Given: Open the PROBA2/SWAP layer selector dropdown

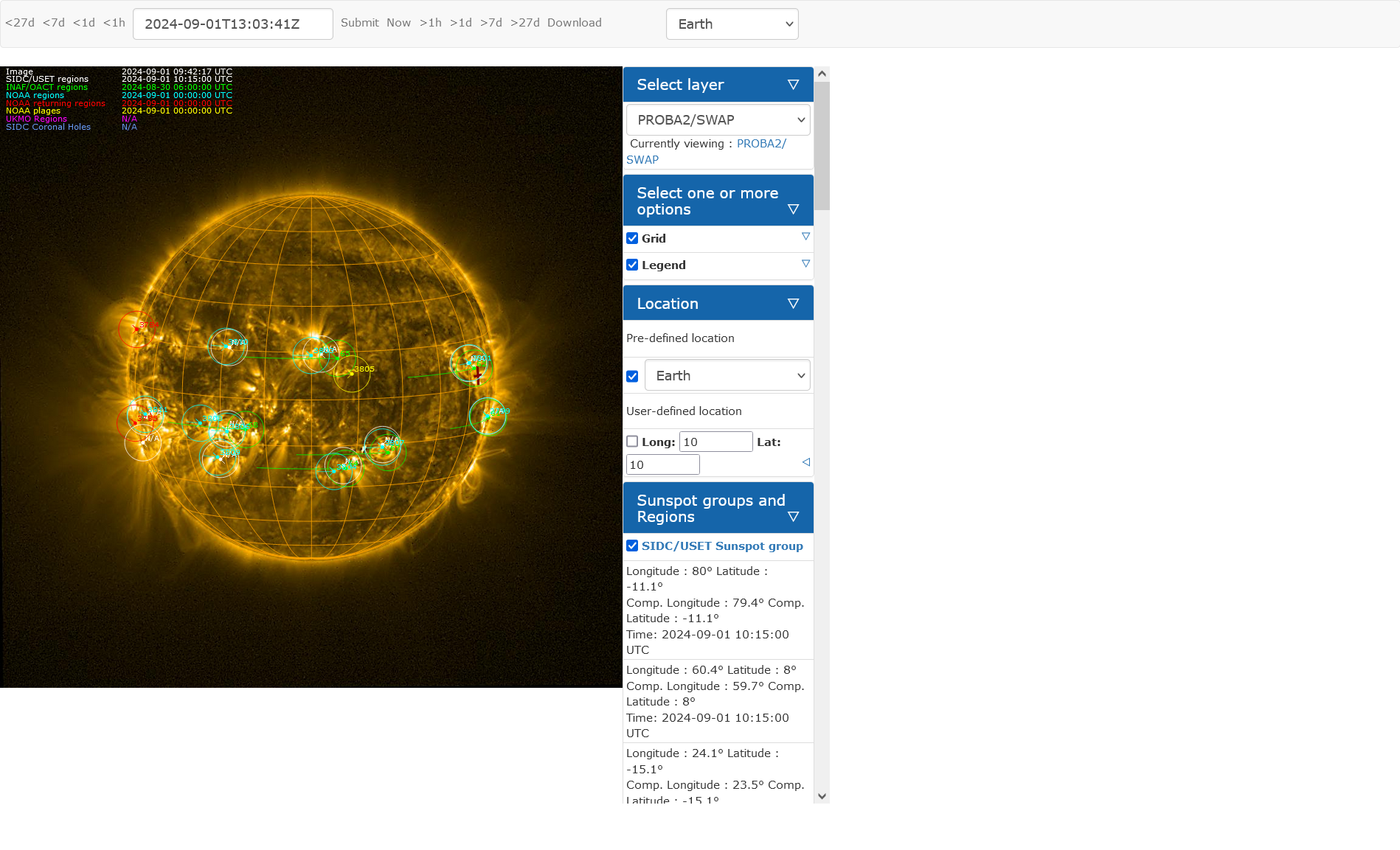Looking at the screenshot, I should tap(717, 119).
